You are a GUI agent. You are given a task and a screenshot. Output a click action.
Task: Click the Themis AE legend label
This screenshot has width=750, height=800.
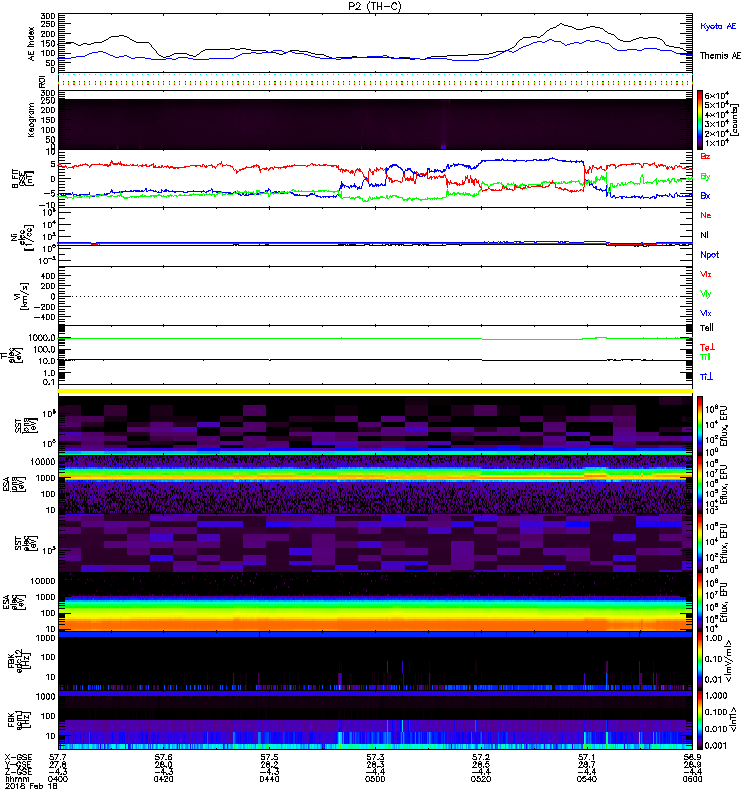coord(720,58)
